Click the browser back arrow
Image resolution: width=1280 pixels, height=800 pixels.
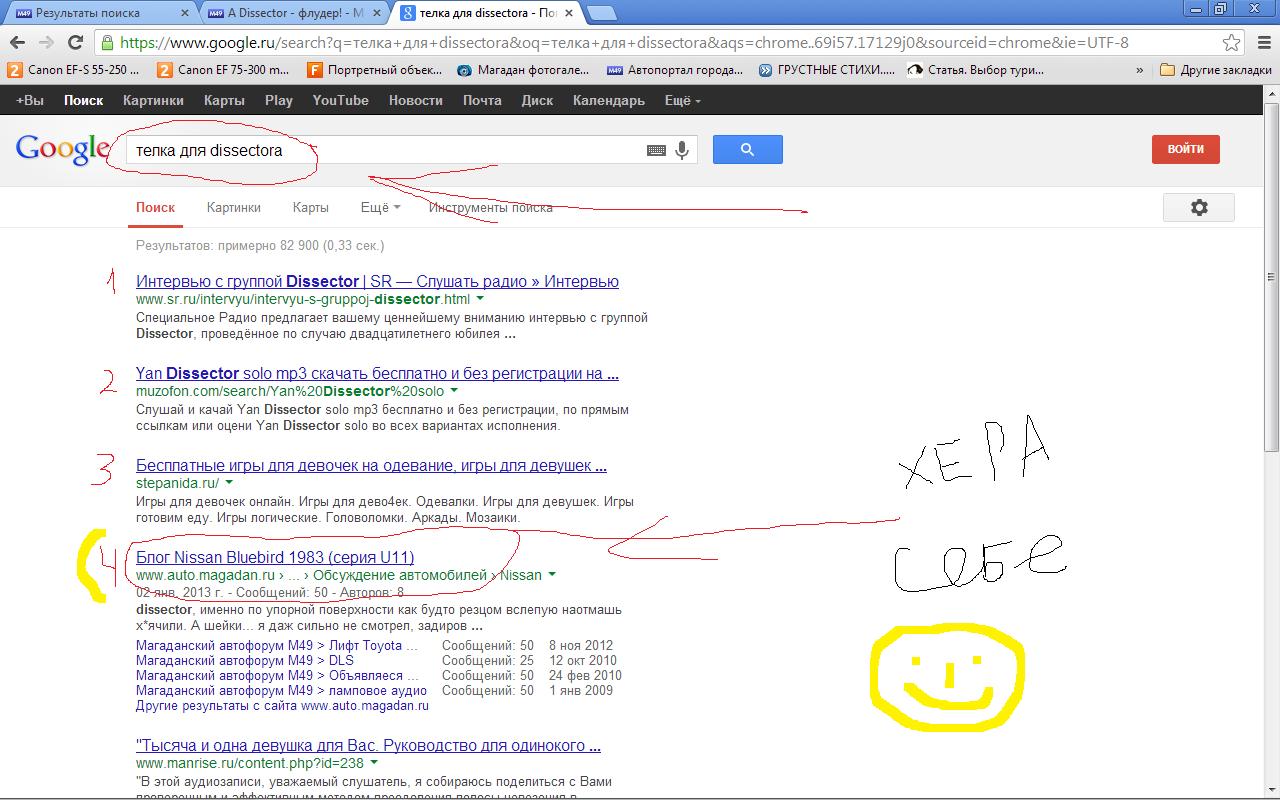pyautogui.click(x=17, y=43)
